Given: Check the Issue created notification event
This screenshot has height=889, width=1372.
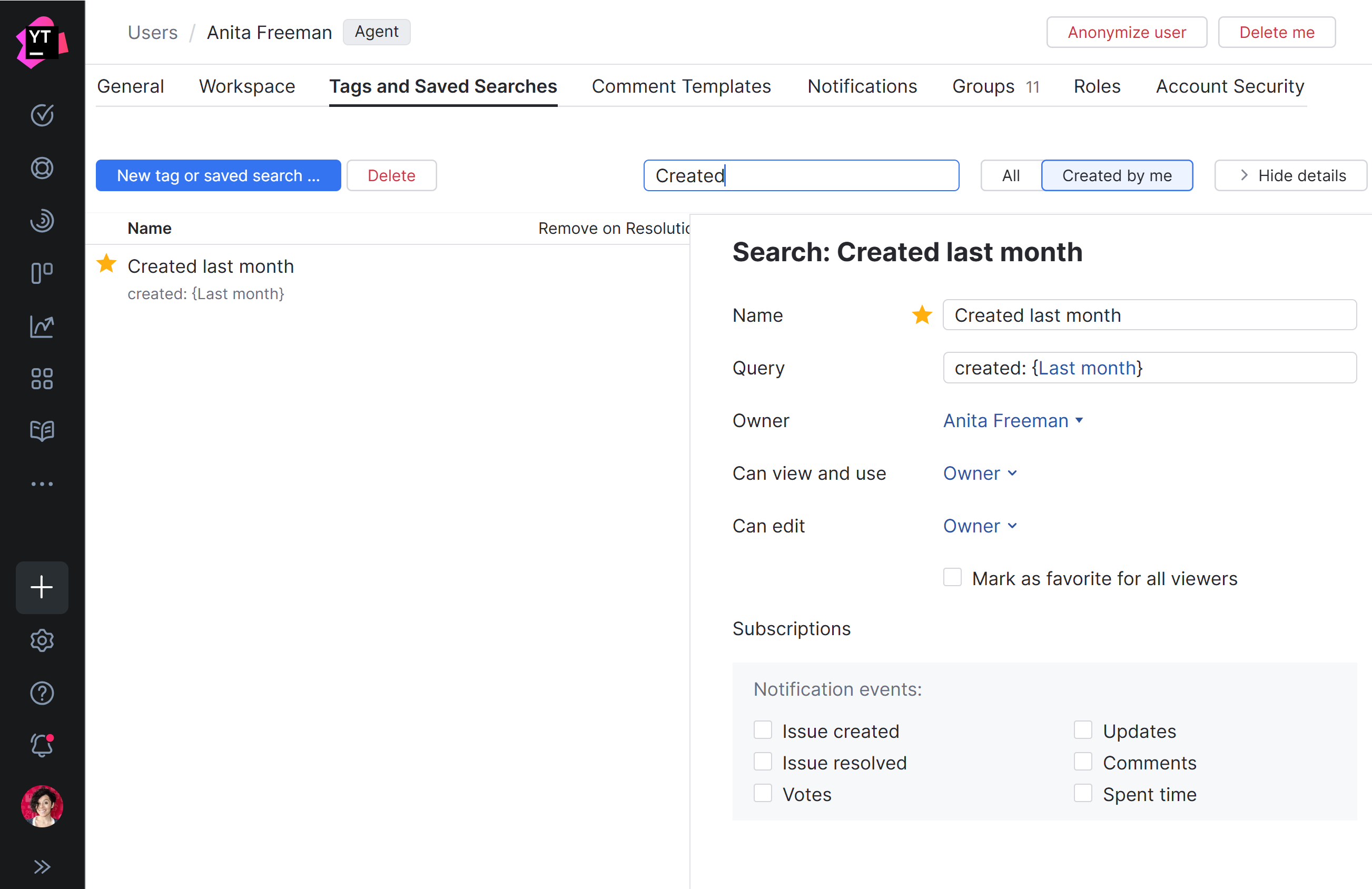Looking at the screenshot, I should click(763, 730).
